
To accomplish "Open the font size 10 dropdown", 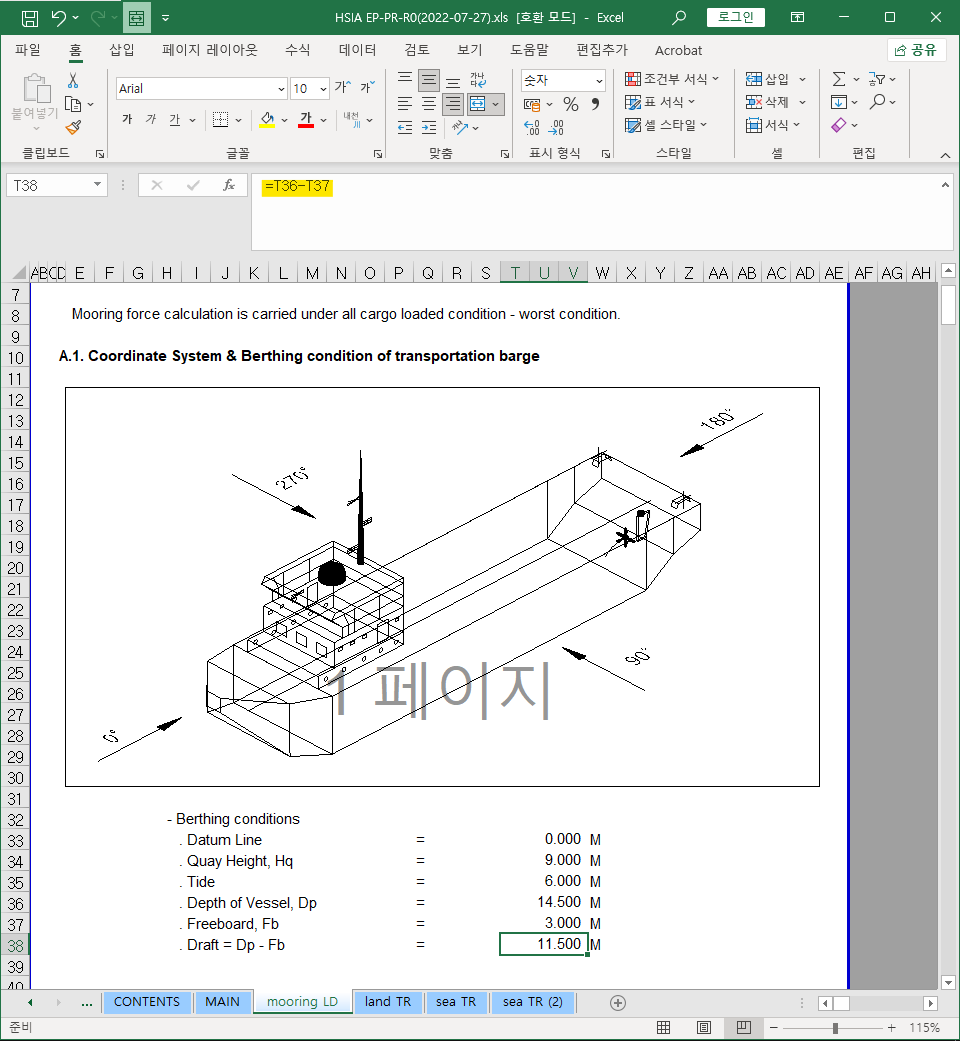I will (323, 88).
